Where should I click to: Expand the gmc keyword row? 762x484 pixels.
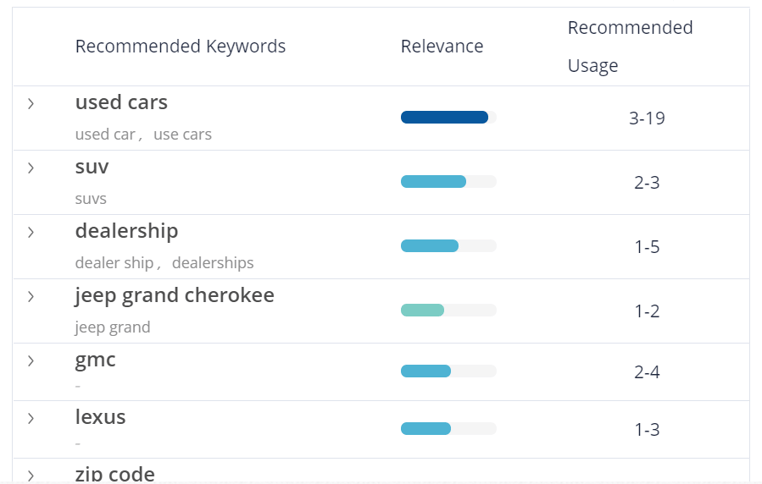tap(31, 361)
